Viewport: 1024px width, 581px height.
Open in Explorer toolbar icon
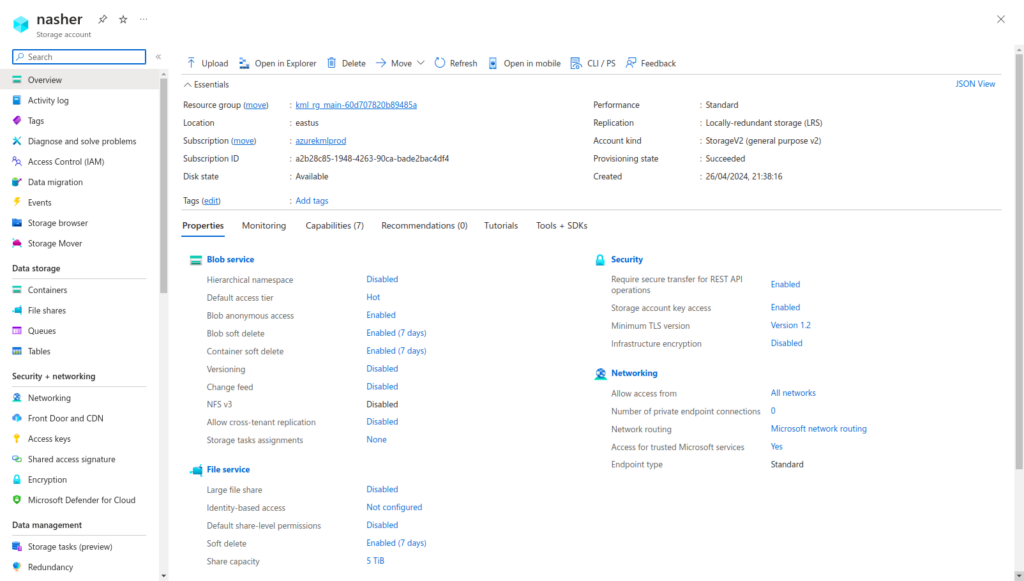coord(245,63)
